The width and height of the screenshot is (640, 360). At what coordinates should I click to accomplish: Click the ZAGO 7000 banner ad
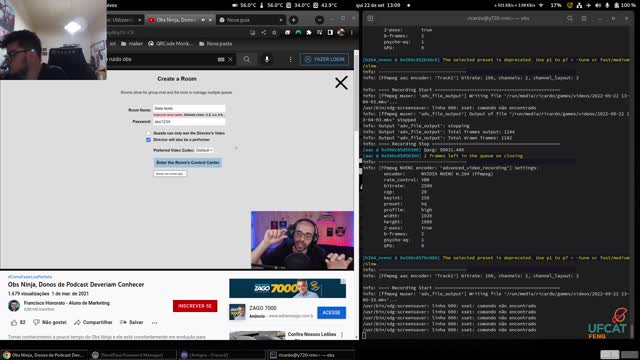pos(287,289)
